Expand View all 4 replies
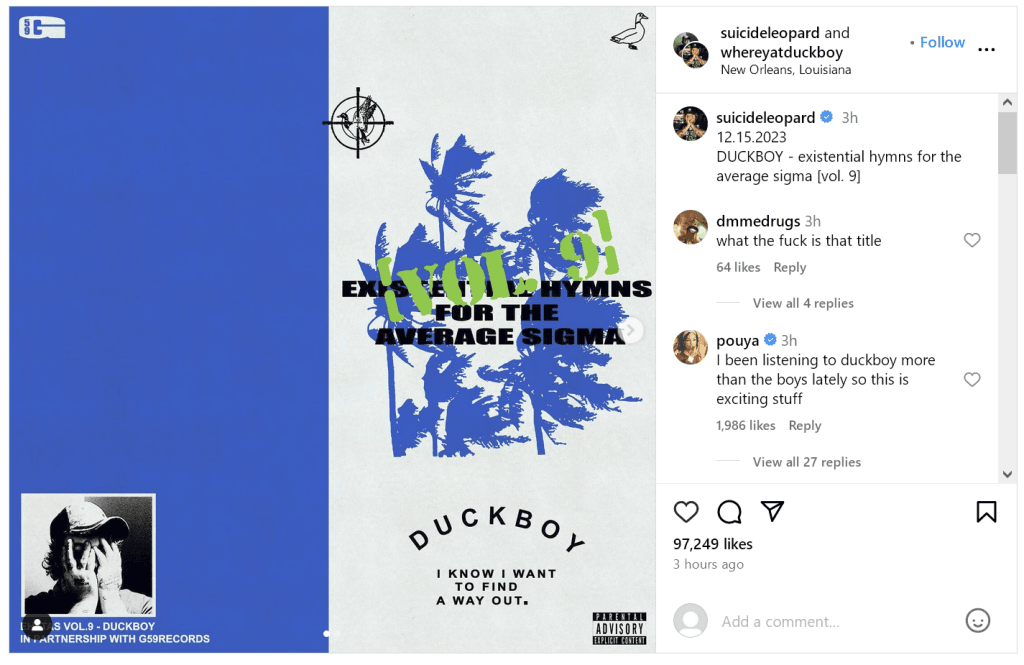The width and height of the screenshot is (1024, 665). [803, 303]
